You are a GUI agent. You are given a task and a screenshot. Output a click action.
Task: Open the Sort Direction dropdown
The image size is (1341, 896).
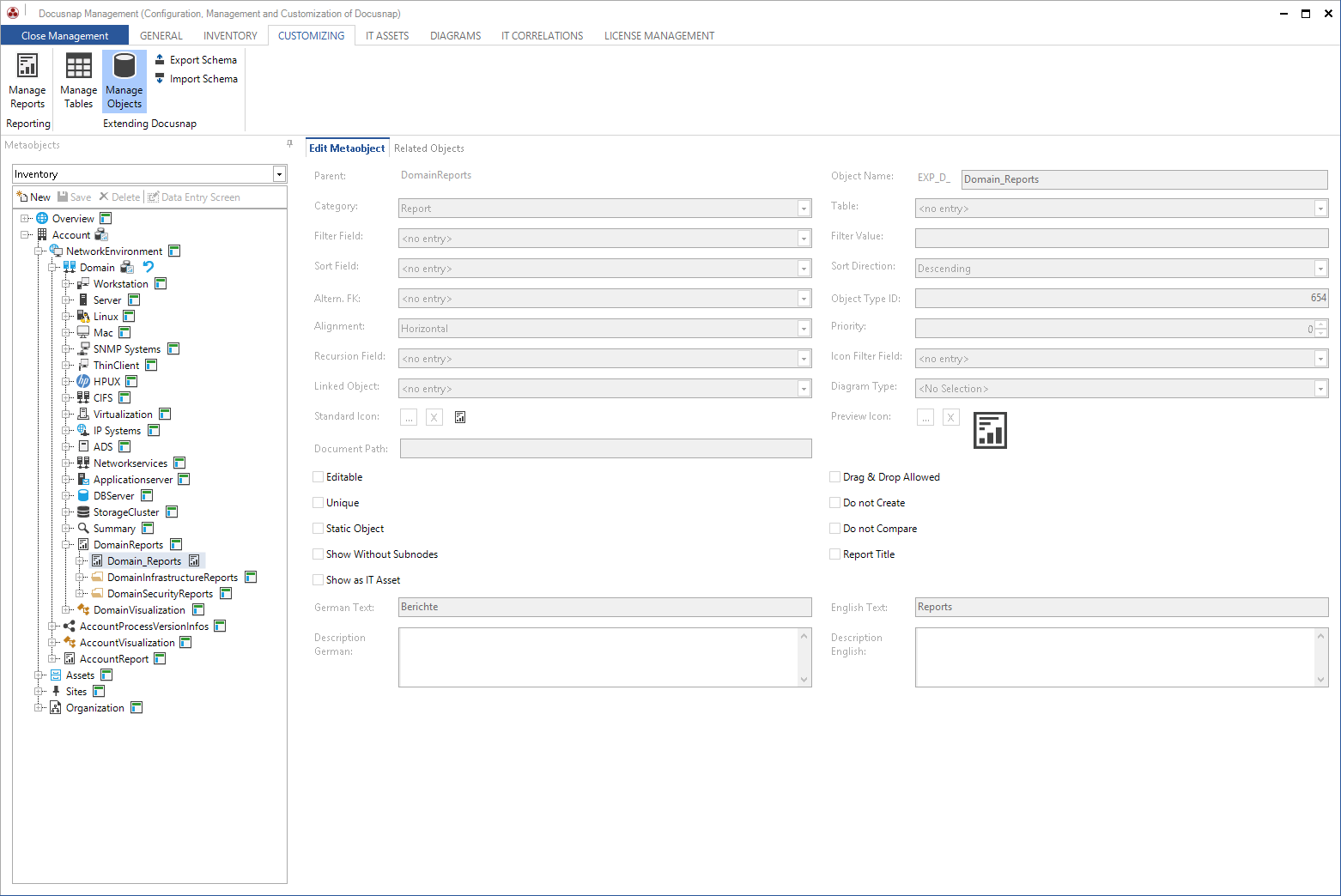1320,269
